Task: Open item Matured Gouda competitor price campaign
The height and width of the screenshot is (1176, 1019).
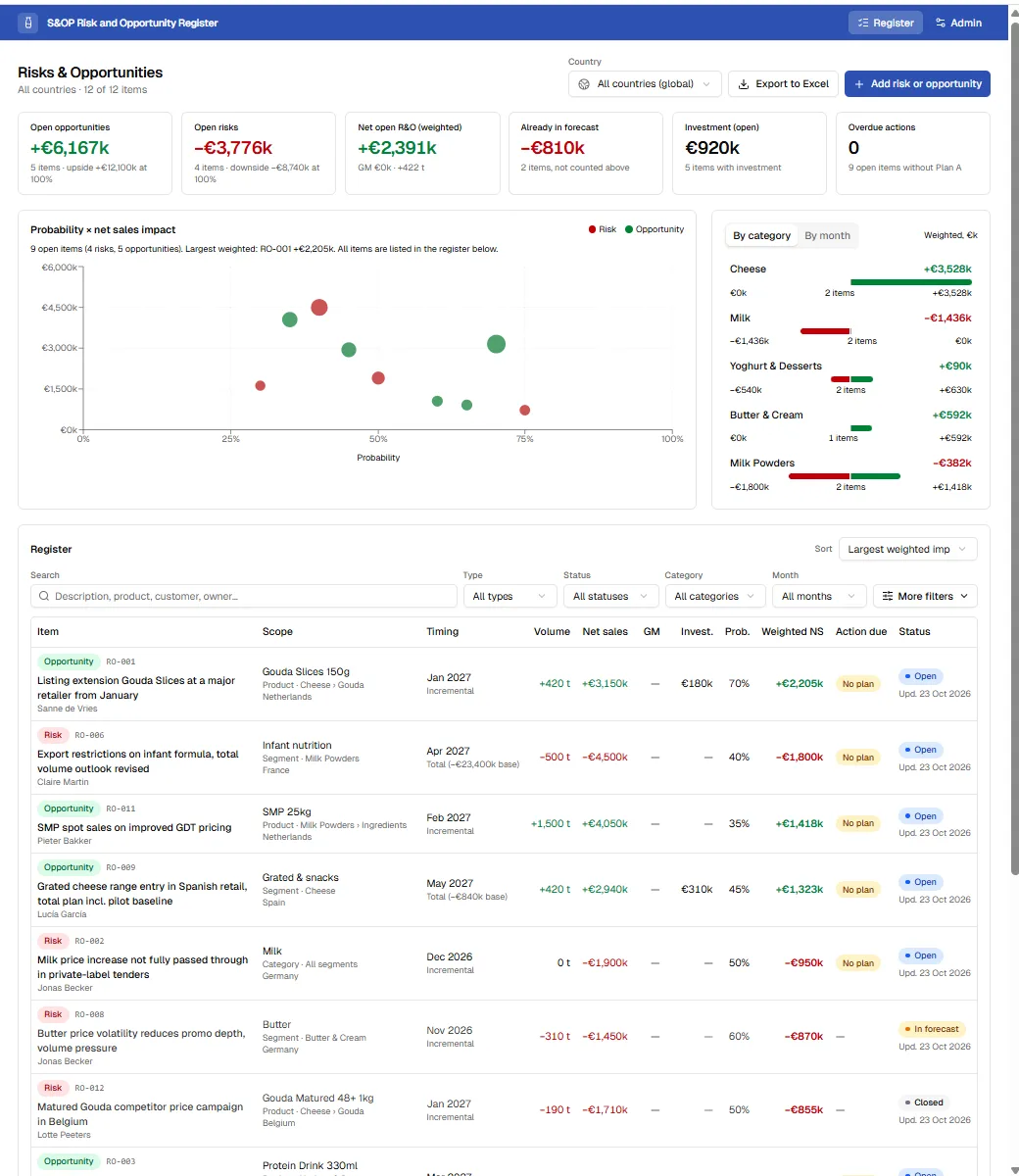Action: pos(140,1114)
